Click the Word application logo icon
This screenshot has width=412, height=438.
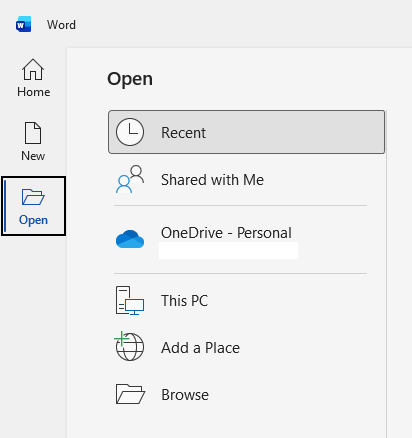click(23, 24)
